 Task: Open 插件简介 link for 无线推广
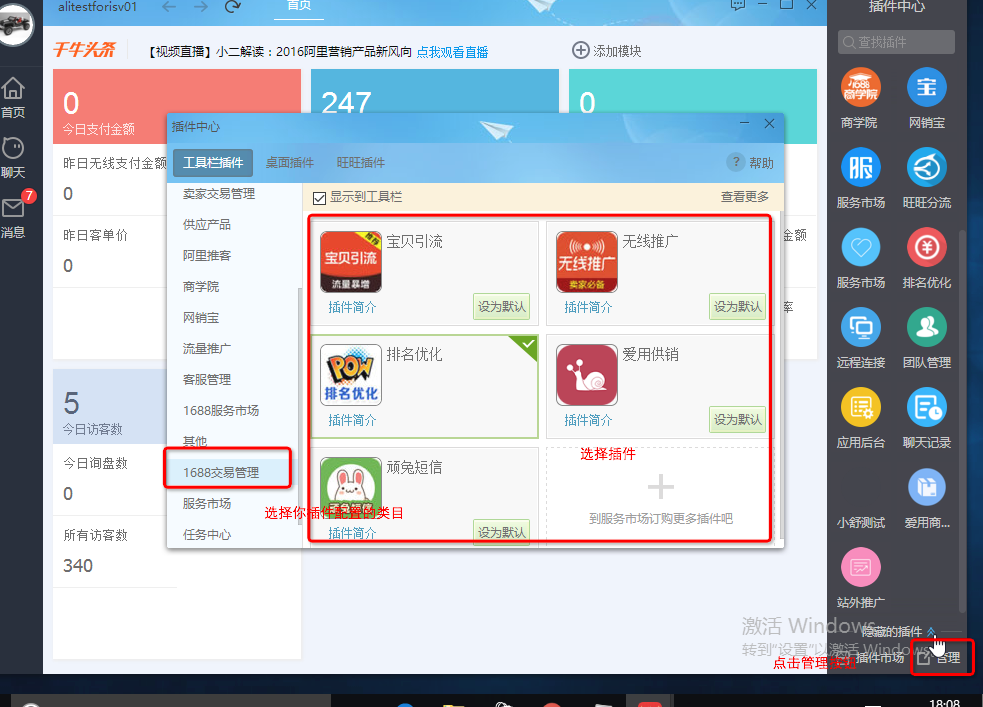(x=588, y=307)
